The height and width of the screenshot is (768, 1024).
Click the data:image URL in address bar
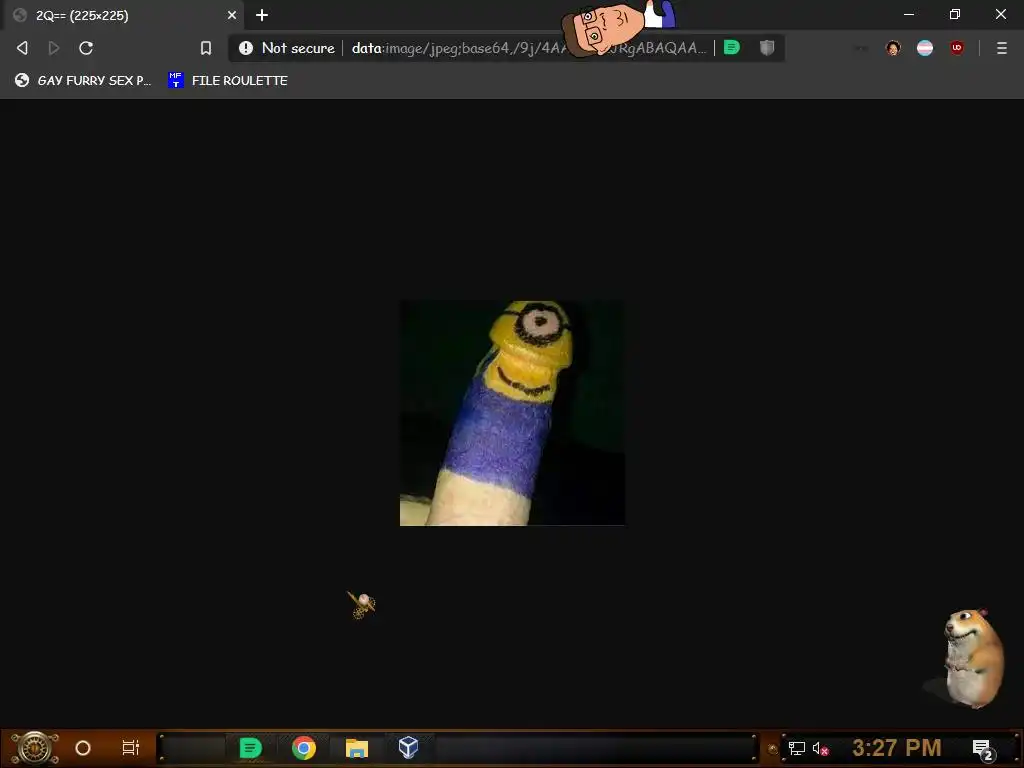pyautogui.click(x=529, y=48)
